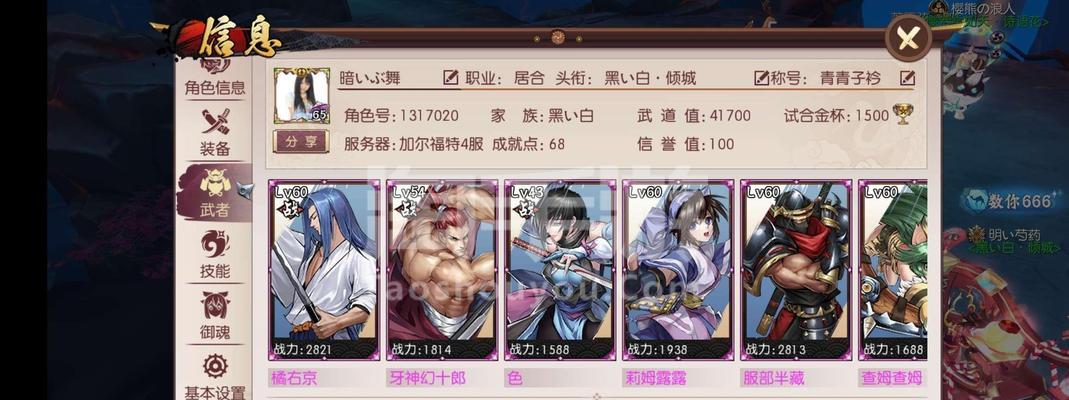Click the gold trophy icon by 试合金杯
Image resolution: width=1069 pixels, height=400 pixels.
tap(903, 114)
